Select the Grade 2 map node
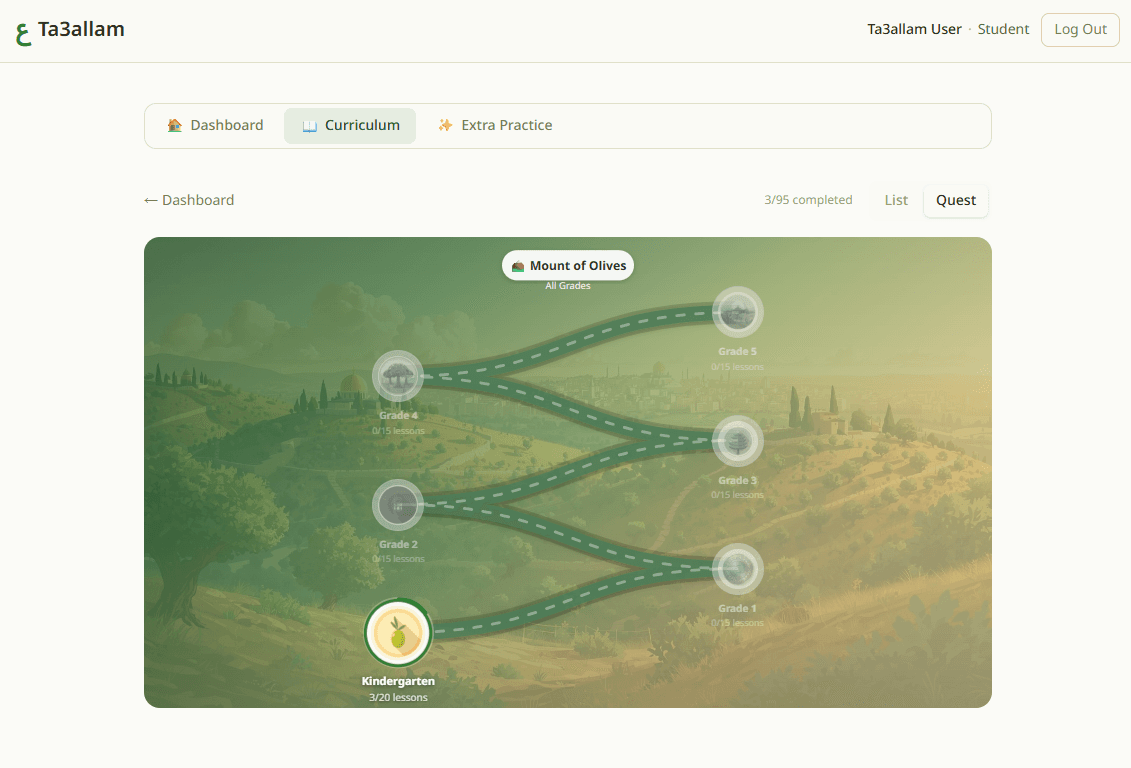This screenshot has height=768, width=1131. pos(398,505)
